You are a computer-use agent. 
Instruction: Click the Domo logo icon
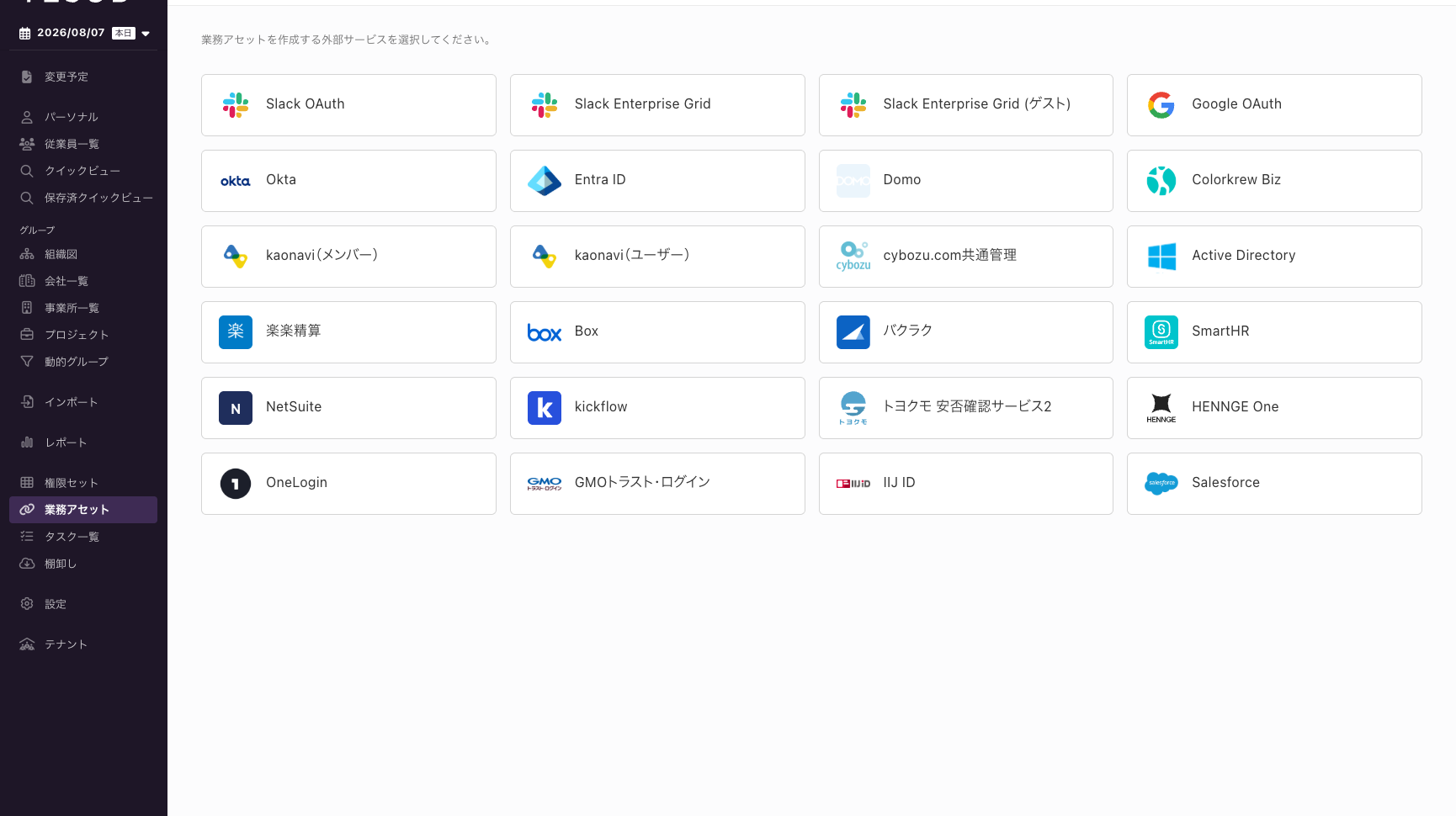click(853, 181)
